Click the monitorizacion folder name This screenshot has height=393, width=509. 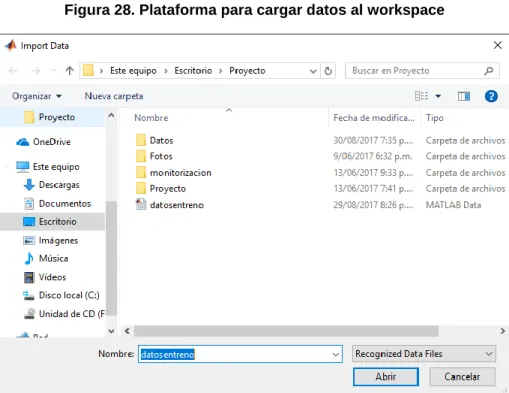coord(180,173)
